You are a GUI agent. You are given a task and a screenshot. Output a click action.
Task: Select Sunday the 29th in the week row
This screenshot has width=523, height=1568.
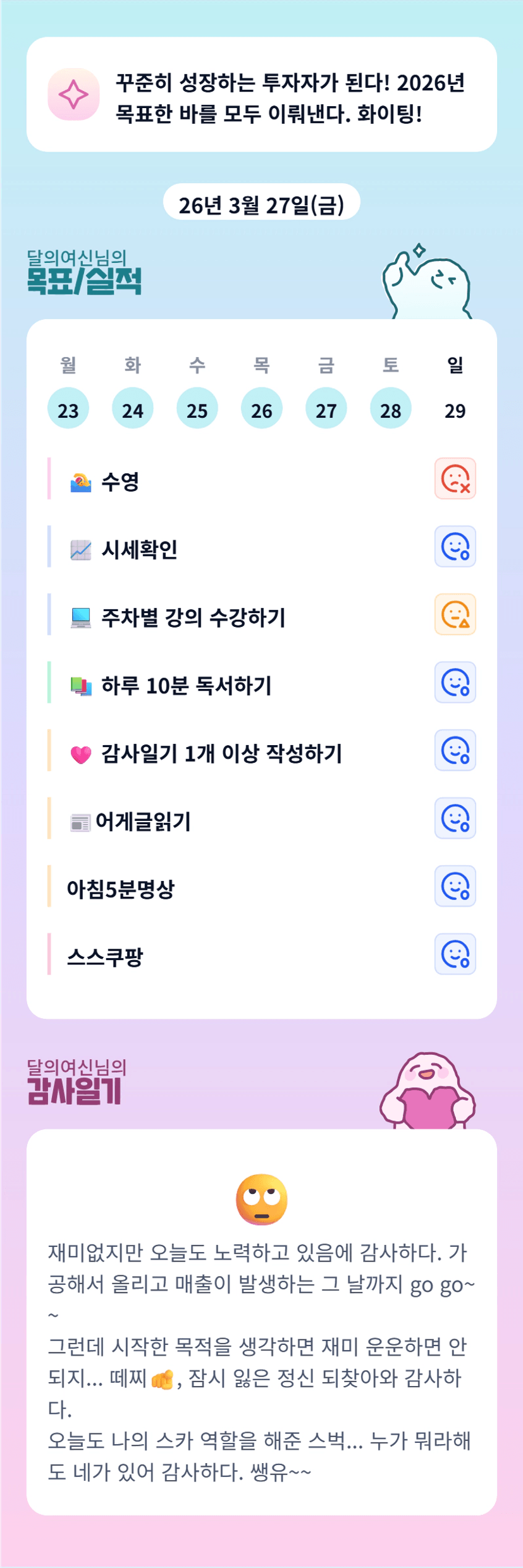click(x=455, y=410)
